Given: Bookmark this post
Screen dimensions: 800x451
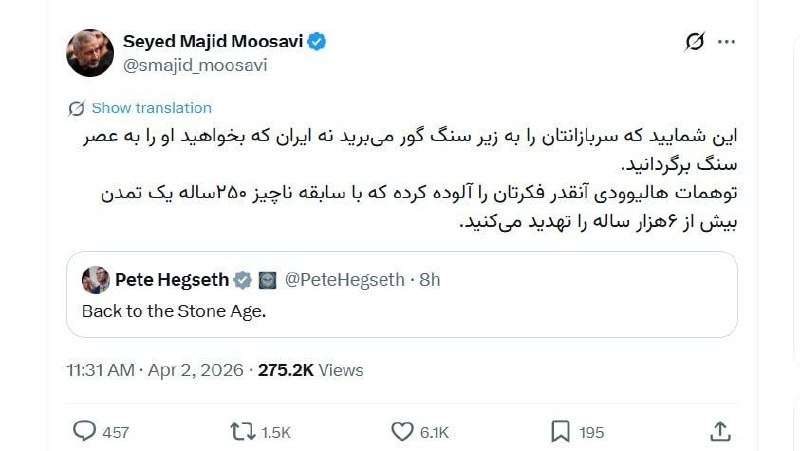Looking at the screenshot, I should [561, 431].
